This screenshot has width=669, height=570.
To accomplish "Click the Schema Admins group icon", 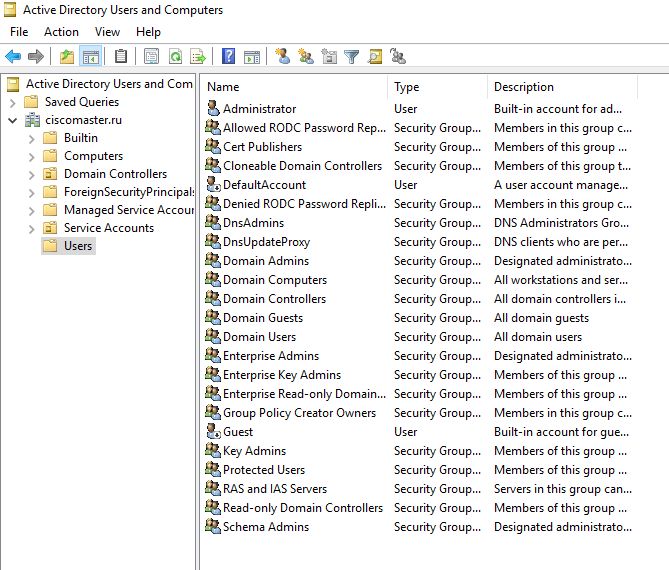I will (x=213, y=526).
